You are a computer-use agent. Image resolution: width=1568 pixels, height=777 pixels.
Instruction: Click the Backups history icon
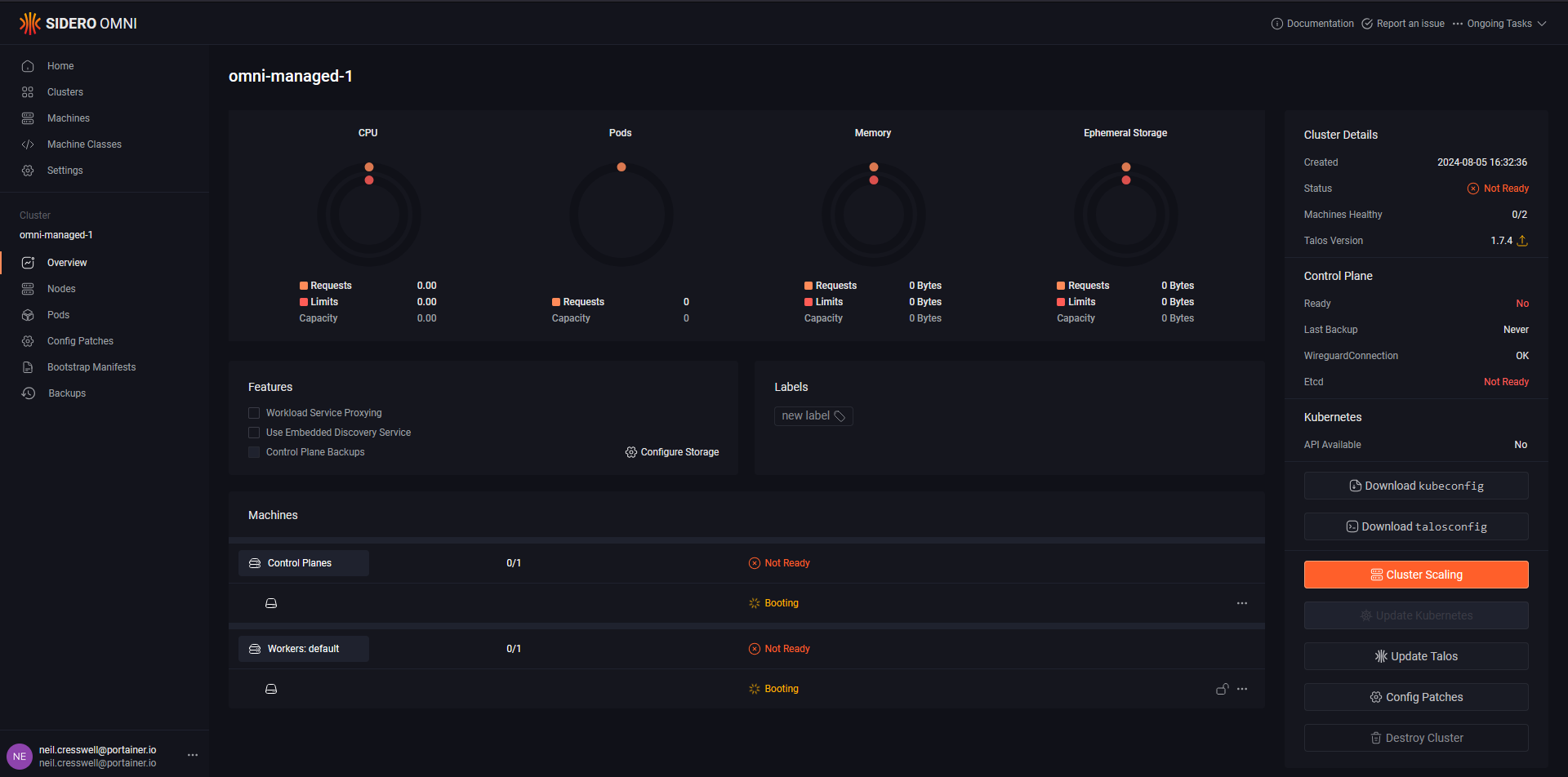coord(29,393)
